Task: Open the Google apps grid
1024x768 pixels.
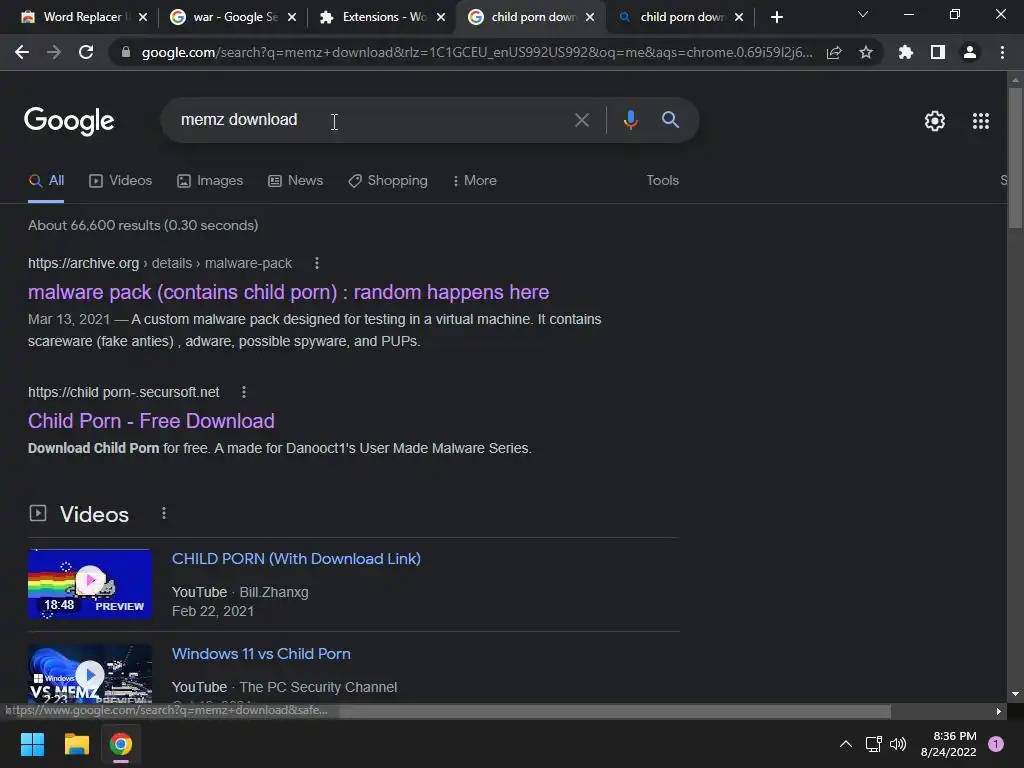Action: (x=981, y=121)
